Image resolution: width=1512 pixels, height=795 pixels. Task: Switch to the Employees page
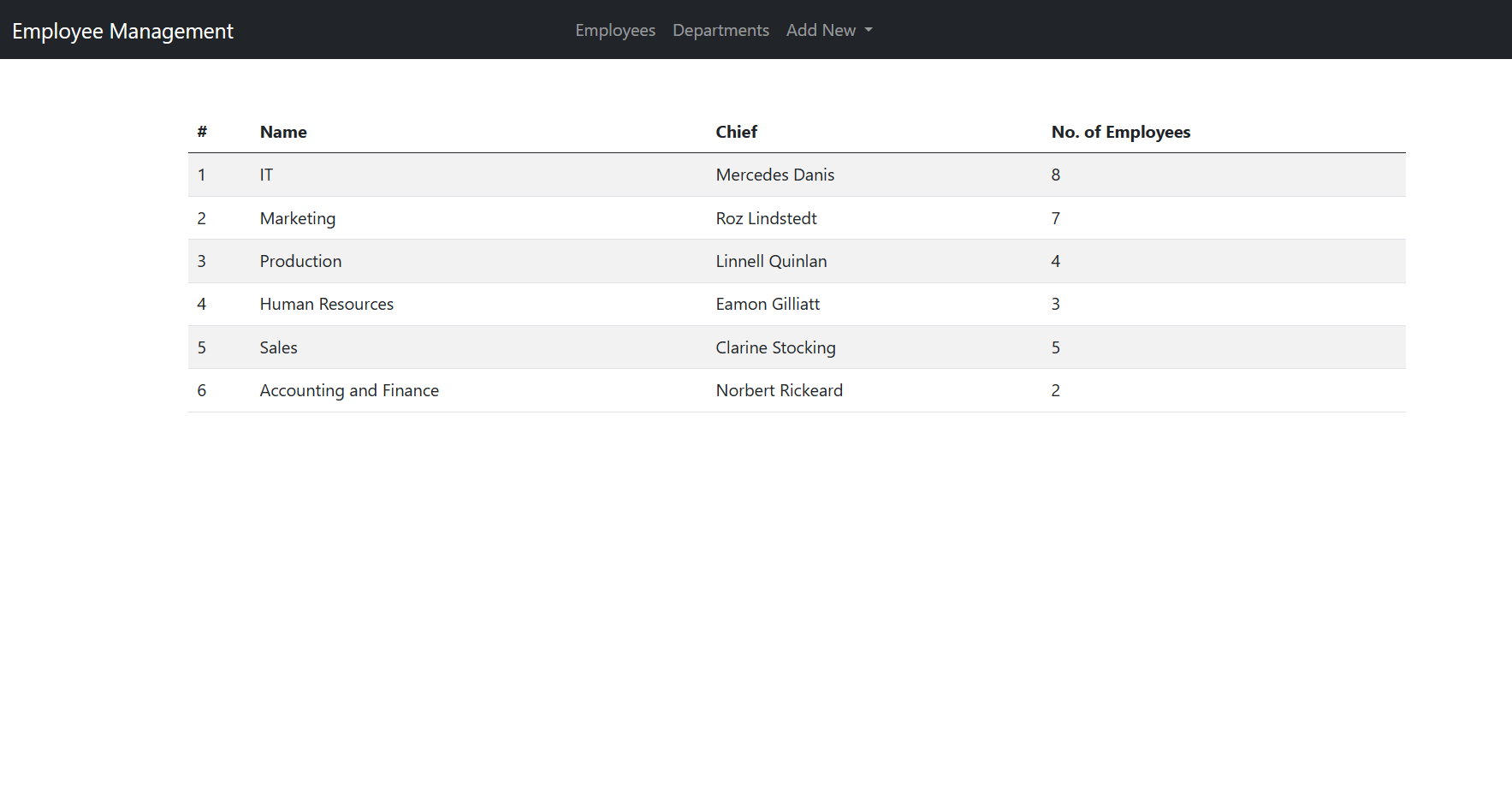tap(614, 30)
